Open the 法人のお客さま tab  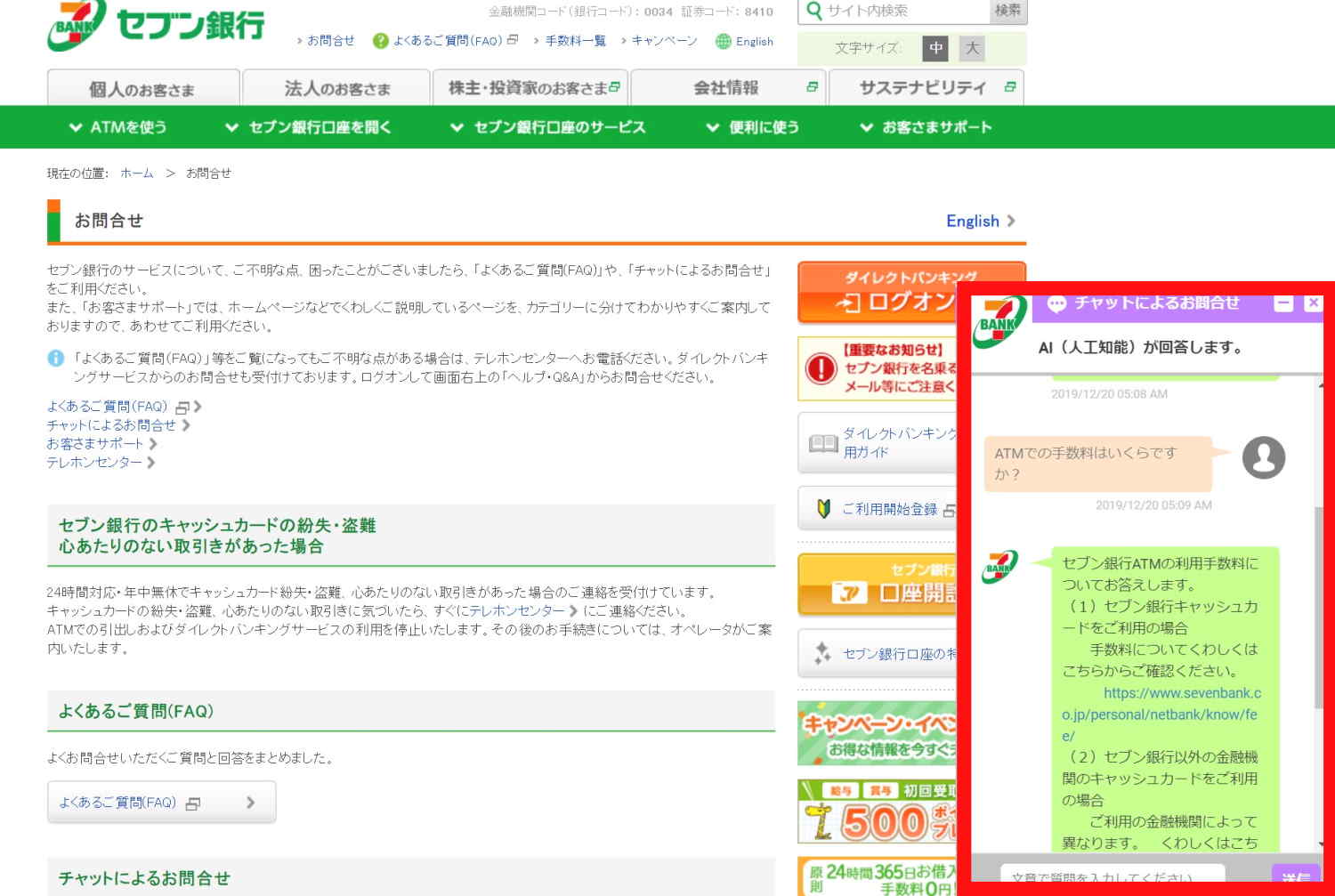[x=336, y=88]
